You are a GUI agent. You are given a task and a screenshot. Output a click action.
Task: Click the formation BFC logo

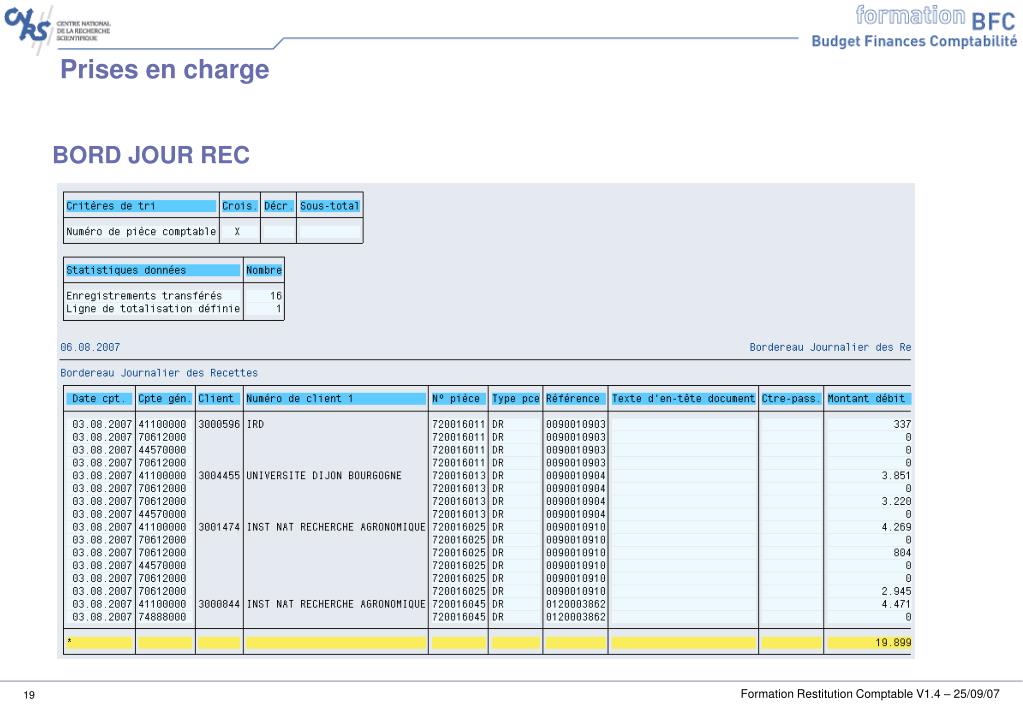[x=936, y=17]
